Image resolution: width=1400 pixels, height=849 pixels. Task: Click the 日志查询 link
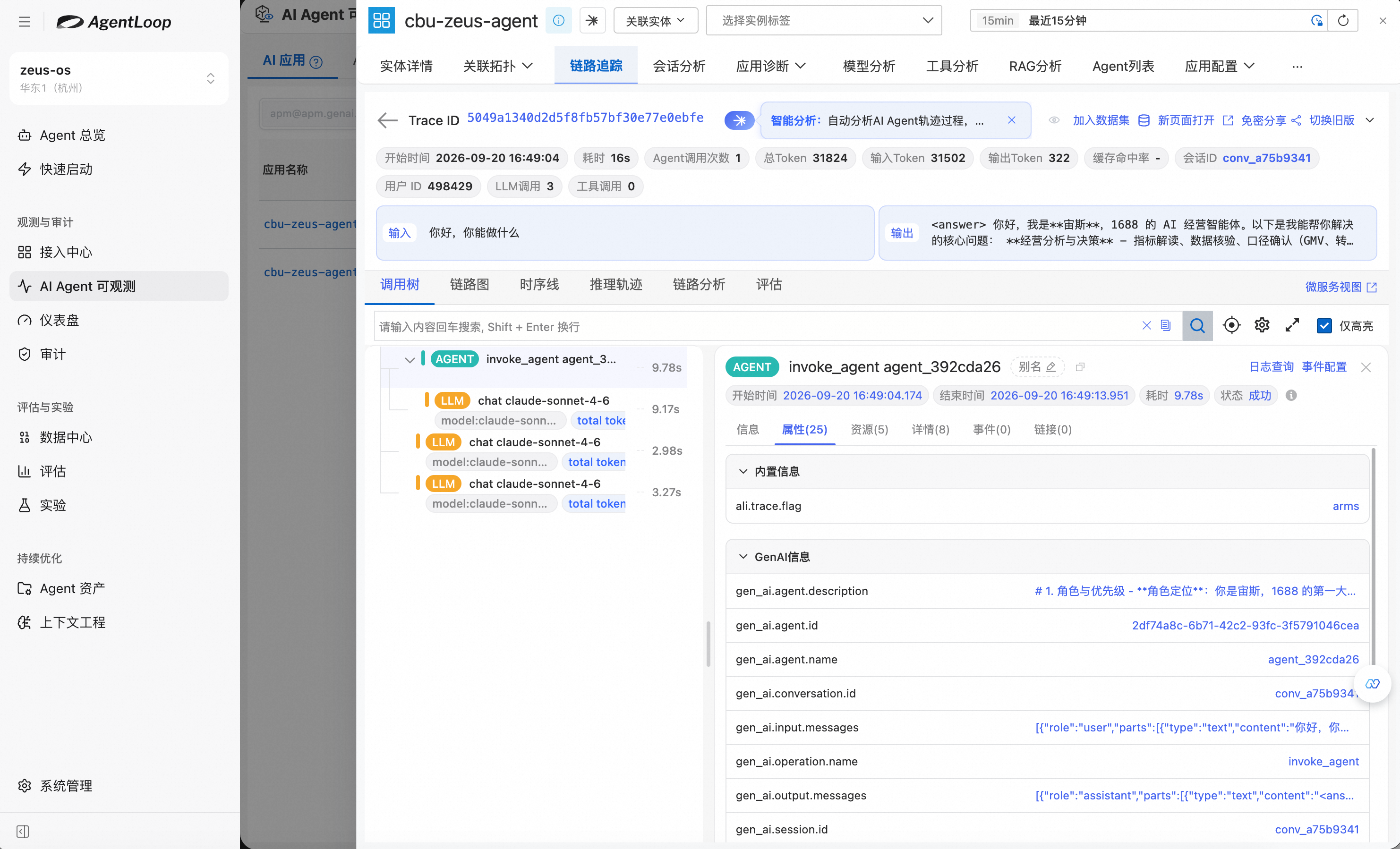coord(1271,367)
